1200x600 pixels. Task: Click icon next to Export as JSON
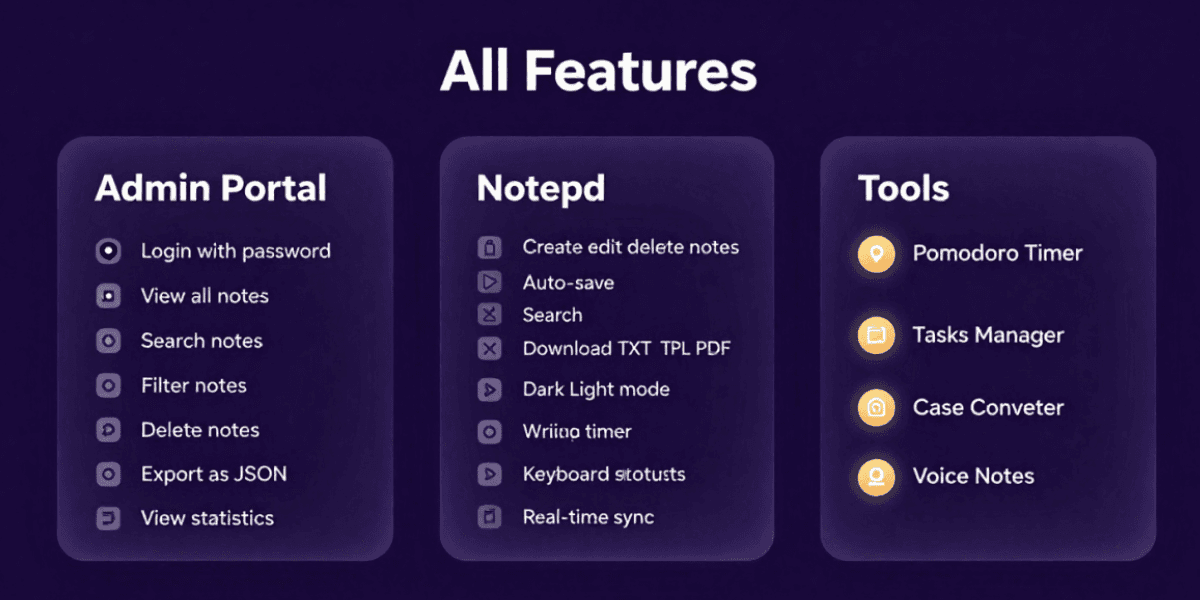click(x=108, y=474)
